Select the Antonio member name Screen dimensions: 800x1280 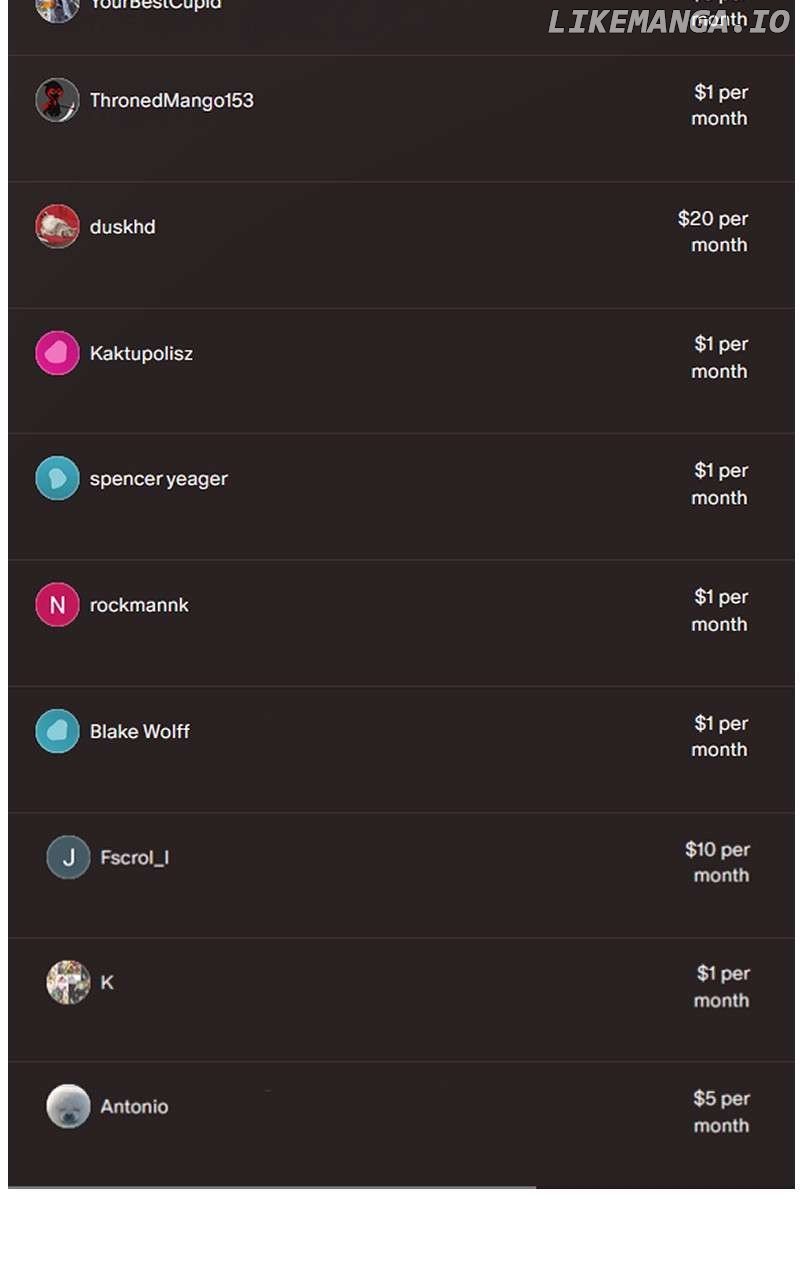coord(134,1106)
